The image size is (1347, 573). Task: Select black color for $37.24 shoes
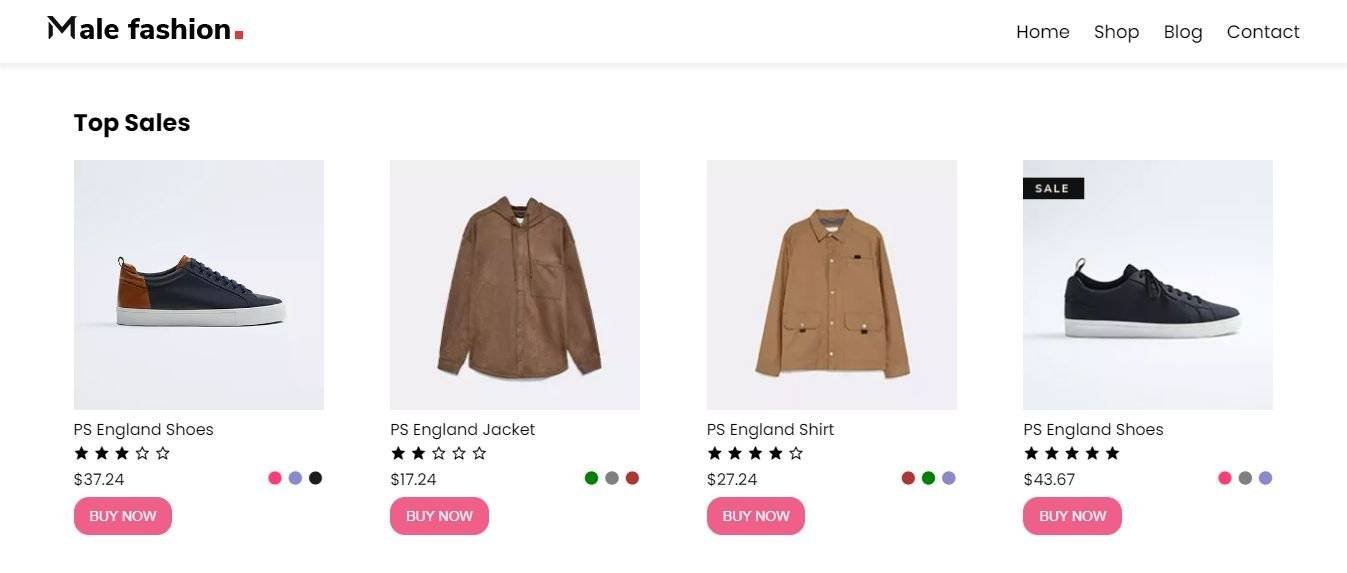coord(316,478)
